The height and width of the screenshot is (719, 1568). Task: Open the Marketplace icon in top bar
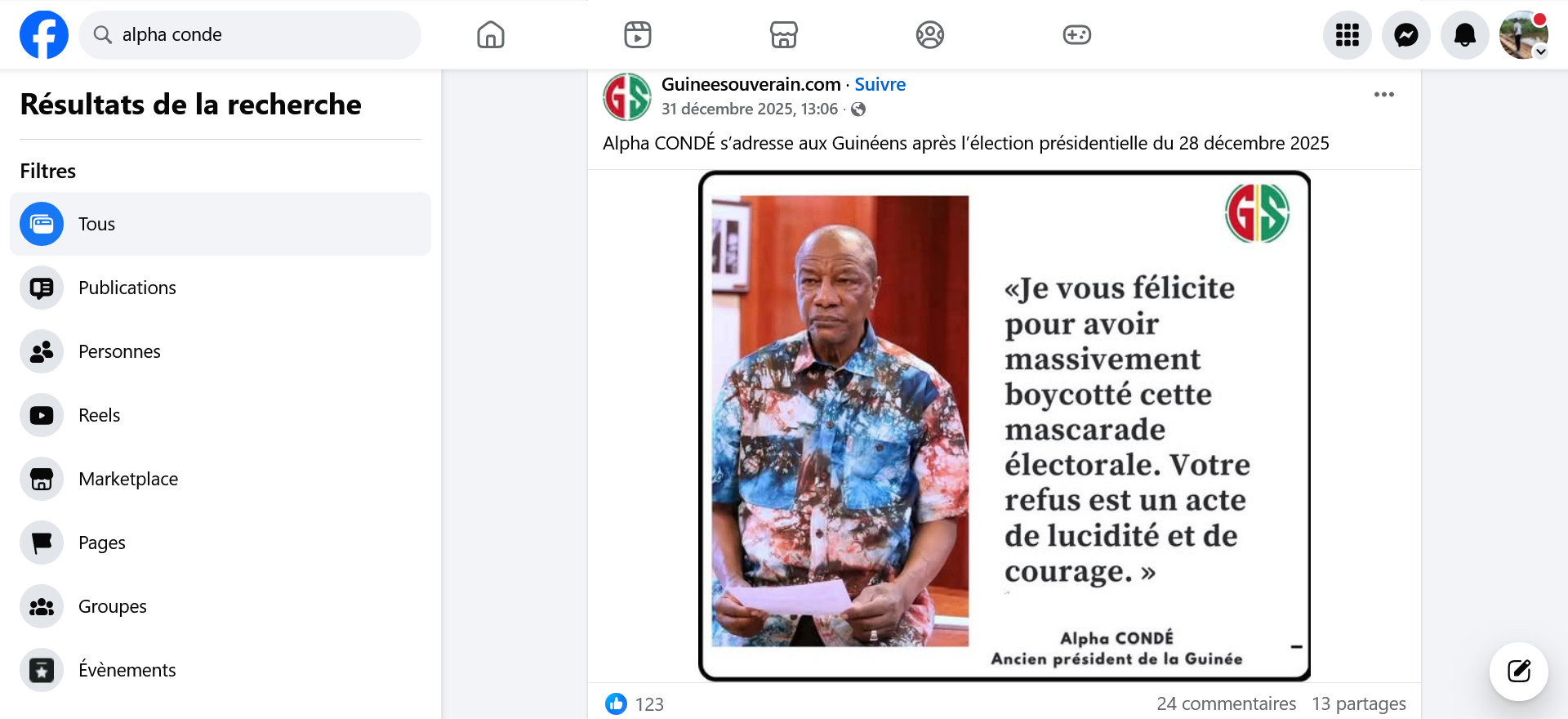[784, 34]
